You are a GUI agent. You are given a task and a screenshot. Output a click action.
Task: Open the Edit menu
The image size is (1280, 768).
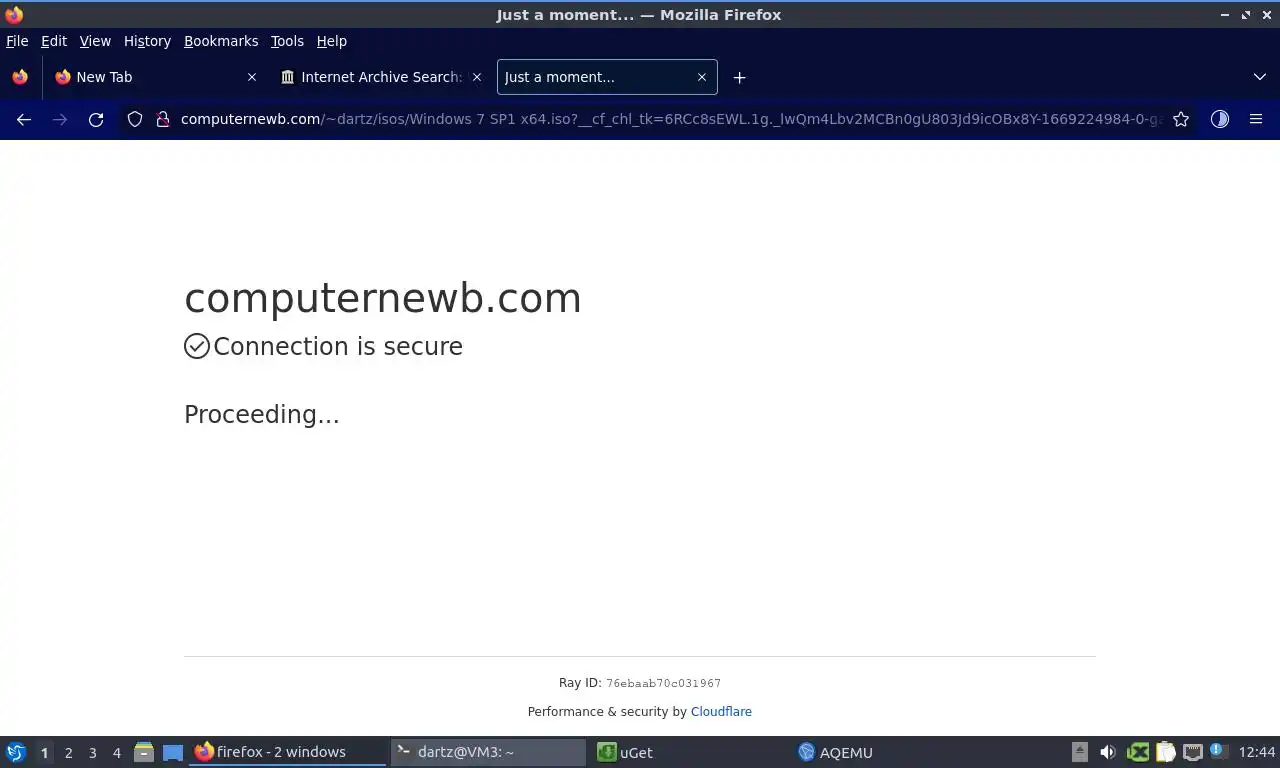pos(54,41)
